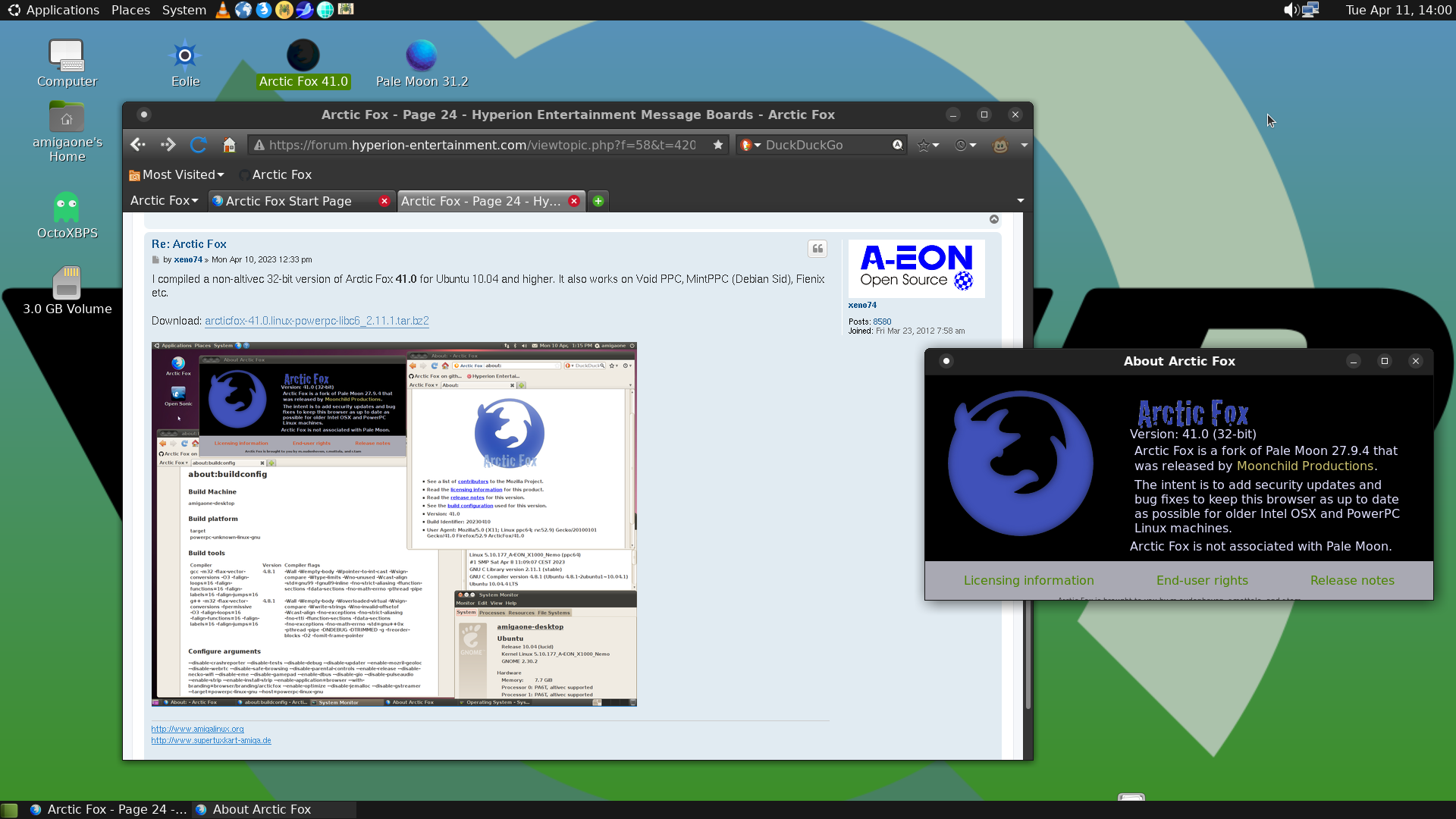This screenshot has height=819, width=1456.
Task: Click the monkey add-on icon in toolbar
Action: point(1000,145)
